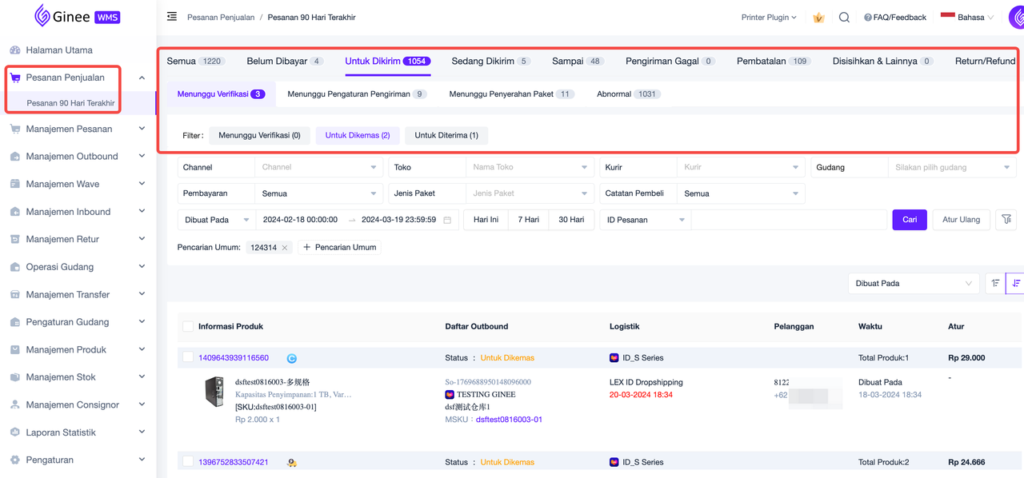
Task: Tick the select-all checkbox beside Informasi Produk
Action: pos(188,326)
